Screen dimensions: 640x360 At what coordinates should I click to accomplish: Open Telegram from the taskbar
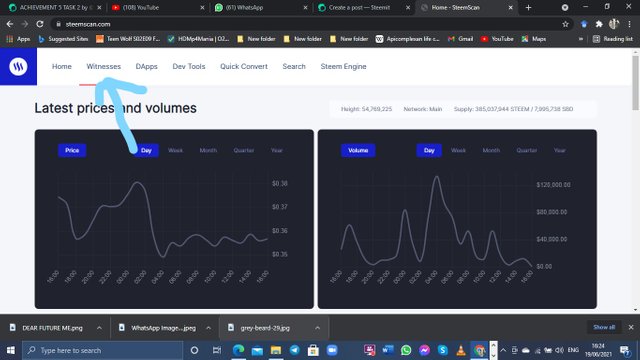point(295,350)
